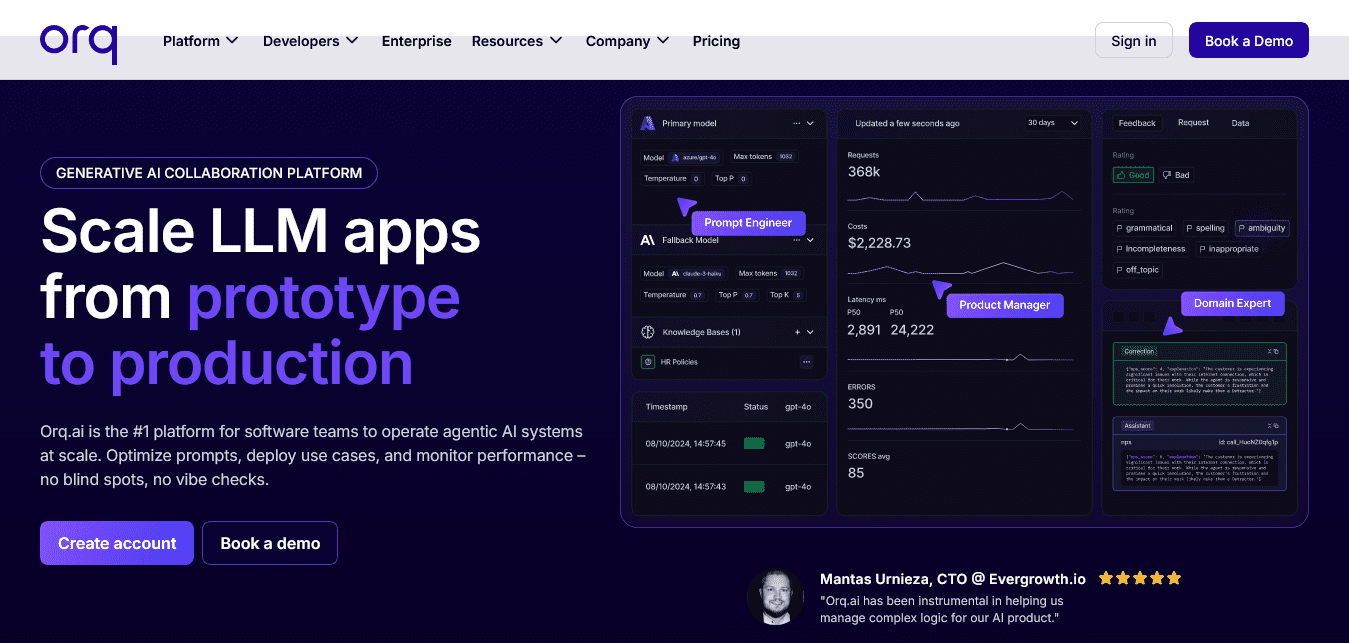The image size is (1349, 643).
Task: Click the HR Policies label
Action: click(x=679, y=362)
